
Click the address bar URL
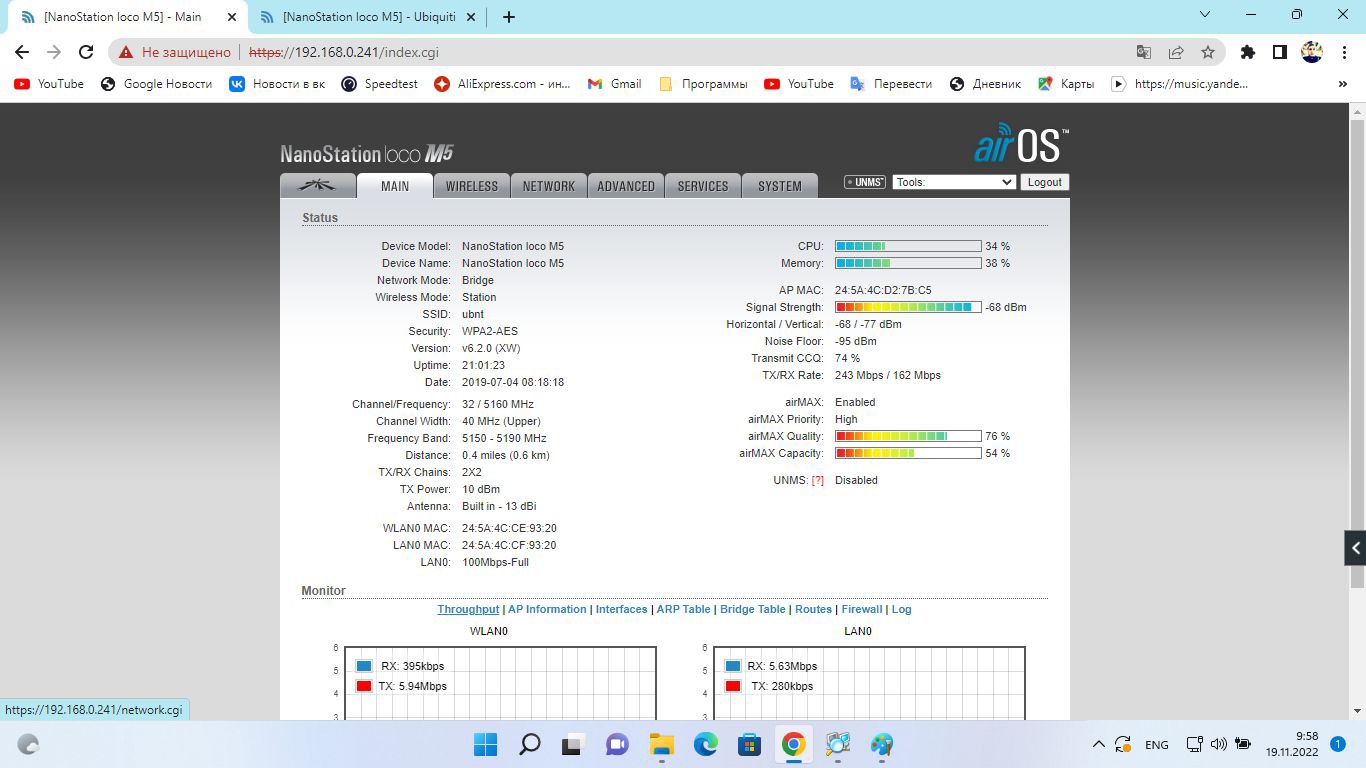[343, 52]
